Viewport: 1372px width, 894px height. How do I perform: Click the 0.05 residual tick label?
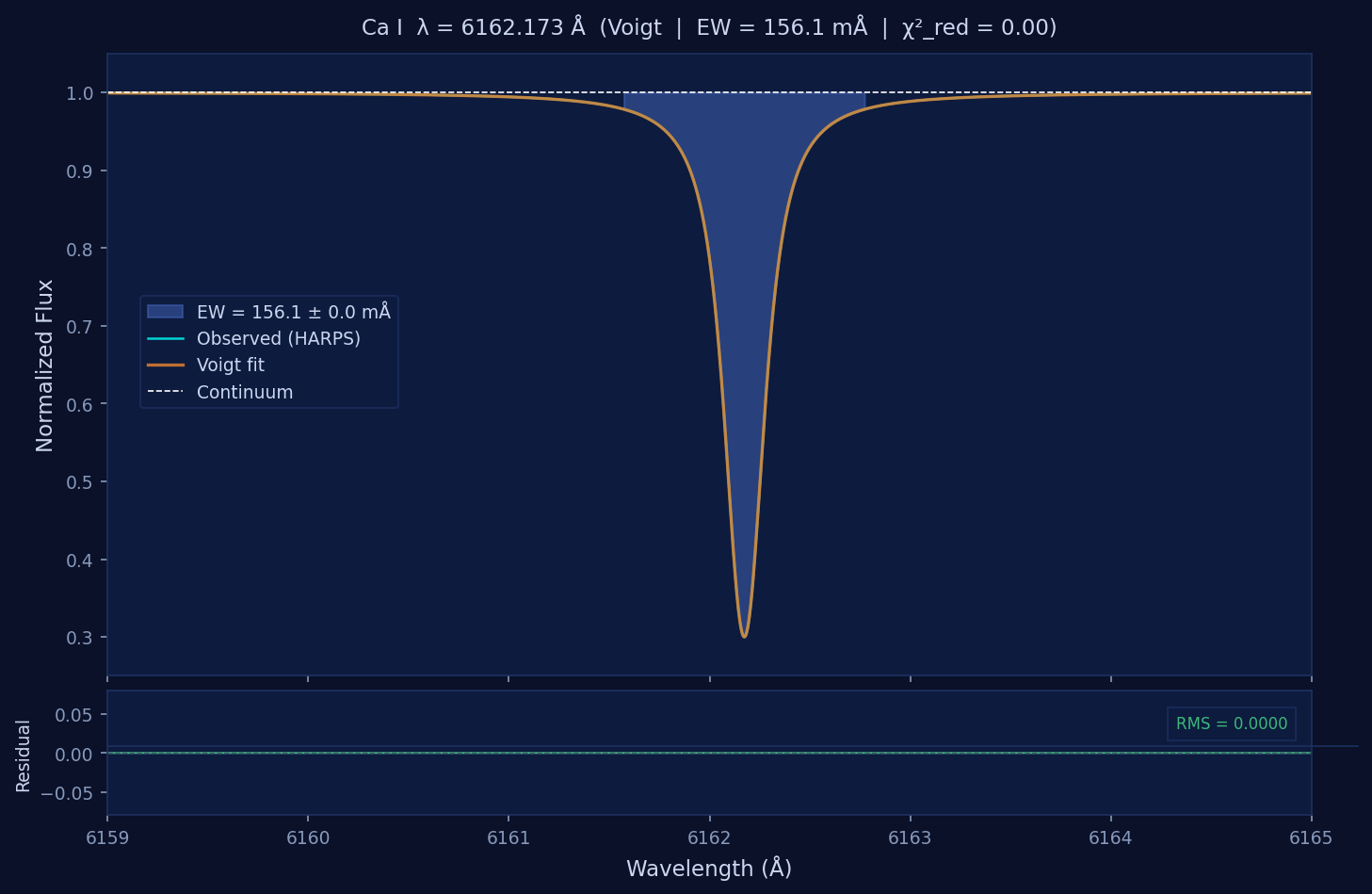click(73, 715)
